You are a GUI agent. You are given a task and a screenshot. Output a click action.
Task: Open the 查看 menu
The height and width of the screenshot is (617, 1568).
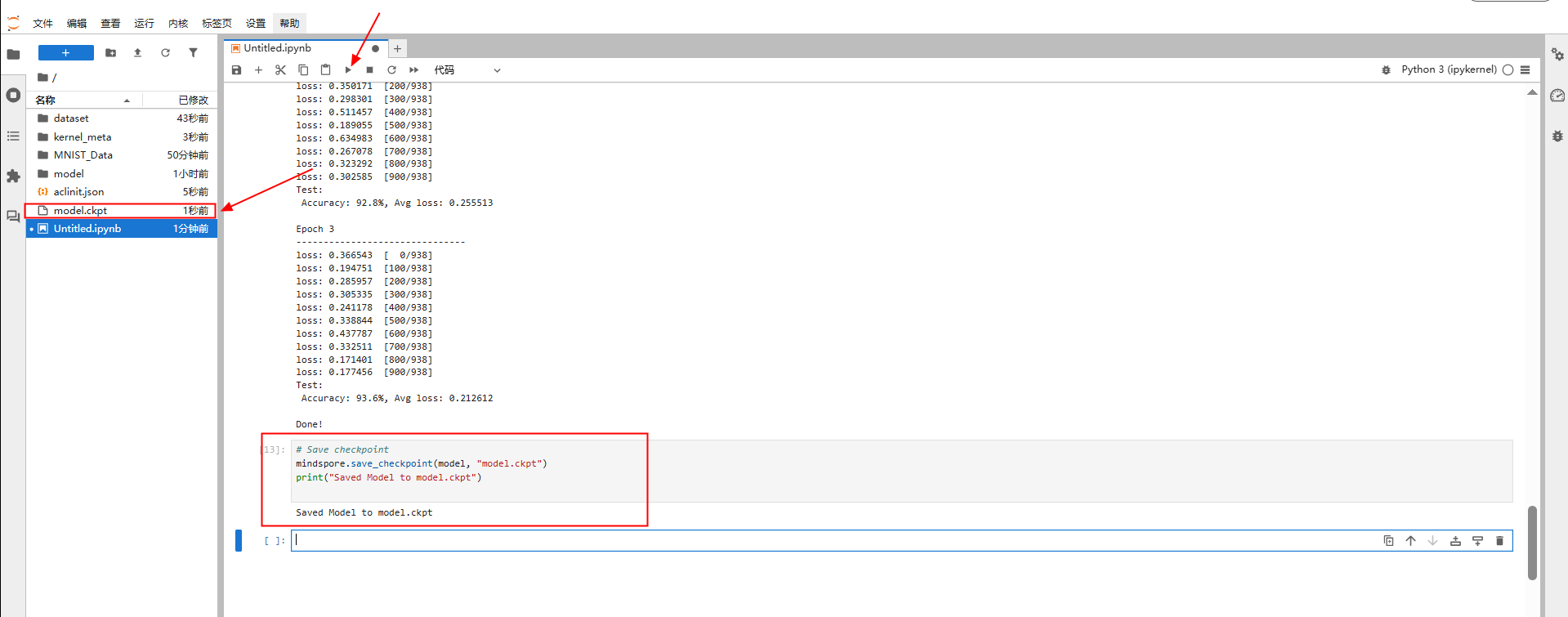pyautogui.click(x=110, y=24)
